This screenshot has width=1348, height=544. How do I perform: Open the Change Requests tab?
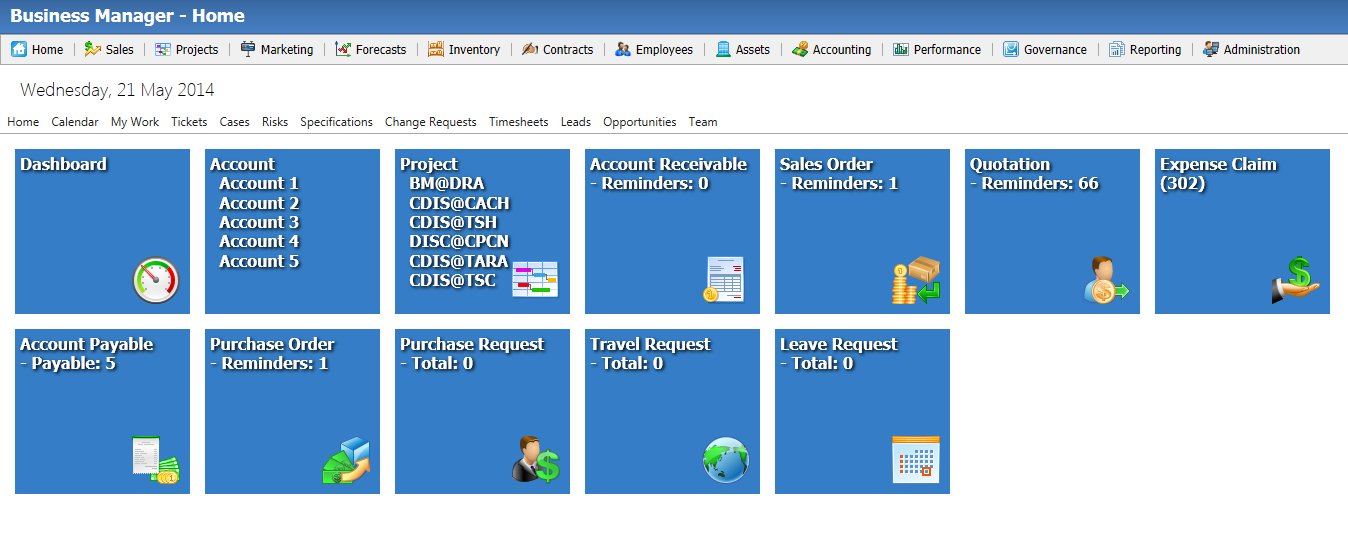pos(431,122)
